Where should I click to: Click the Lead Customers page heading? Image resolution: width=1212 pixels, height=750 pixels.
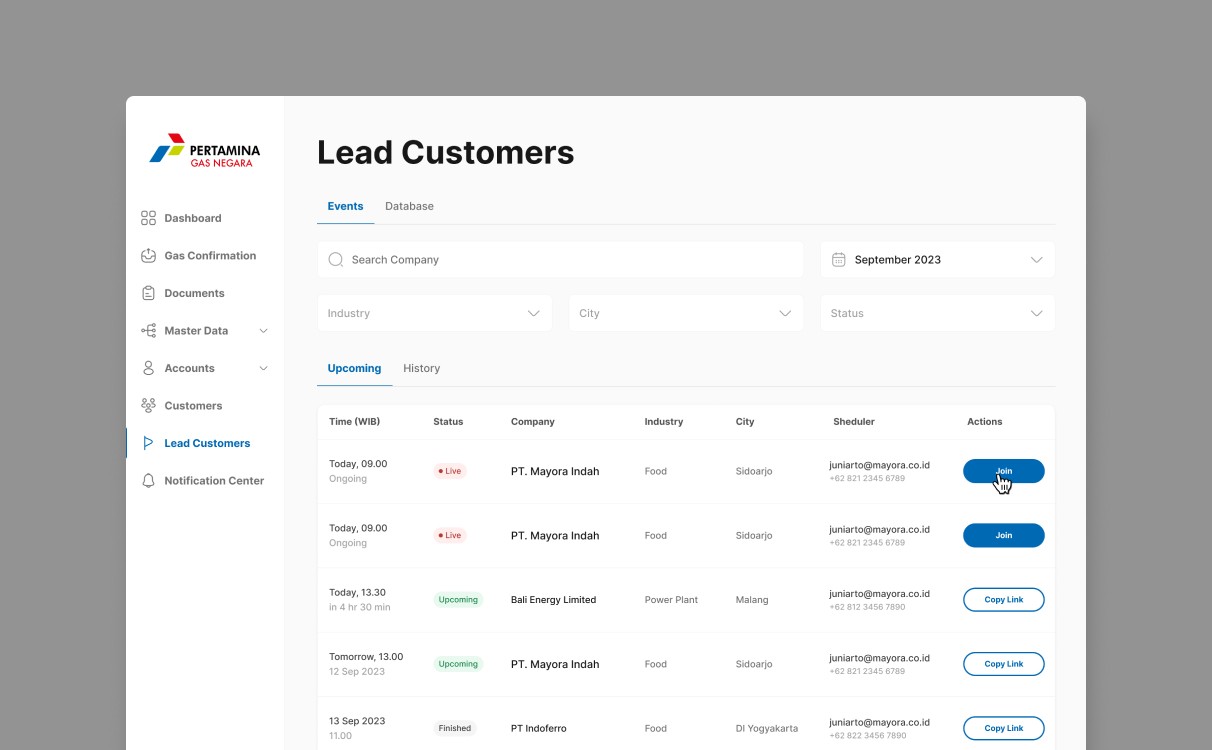pos(446,152)
